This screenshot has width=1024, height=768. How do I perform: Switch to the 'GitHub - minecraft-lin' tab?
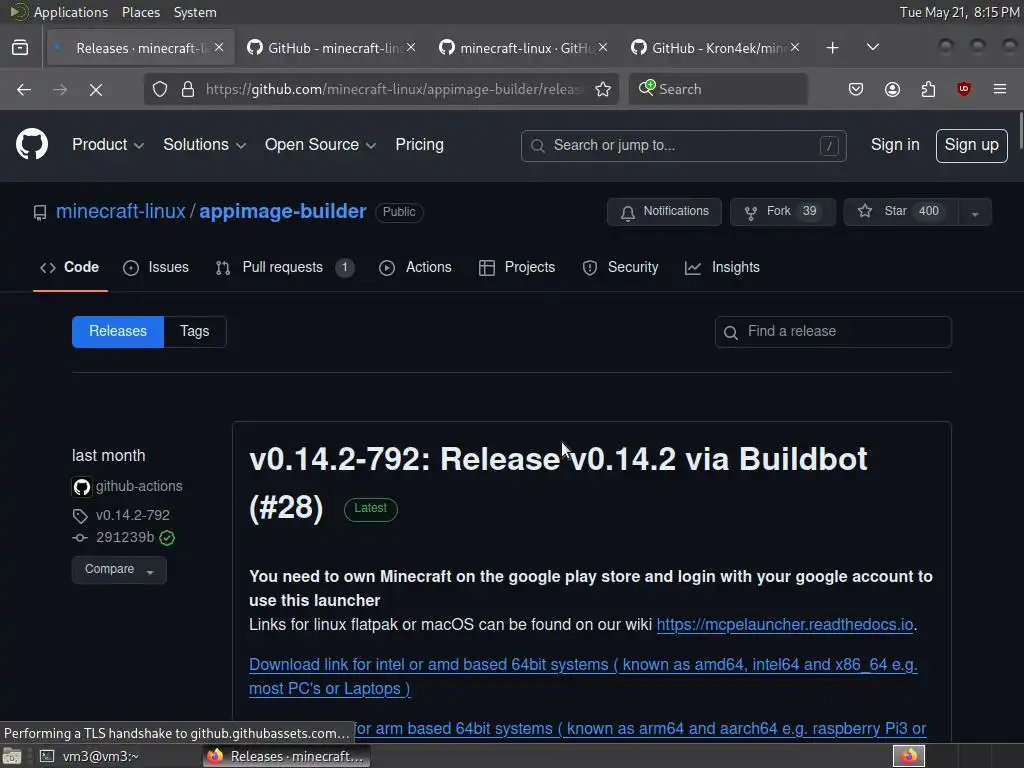(331, 48)
